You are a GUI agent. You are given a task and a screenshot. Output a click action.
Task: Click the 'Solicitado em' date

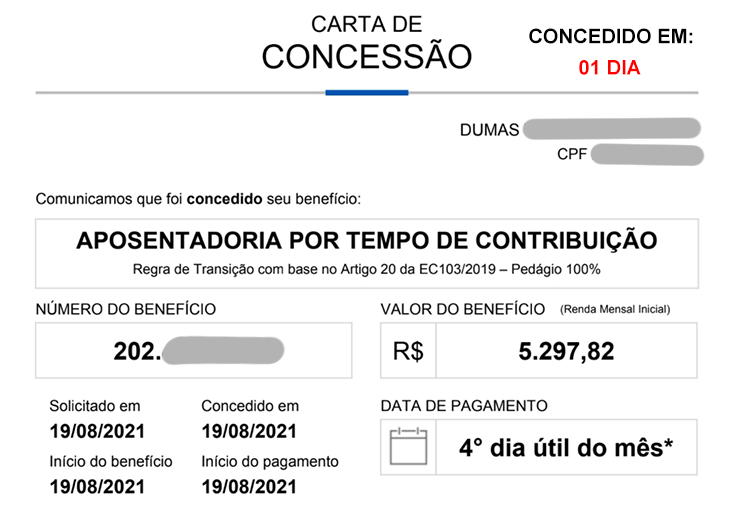[x=97, y=431]
